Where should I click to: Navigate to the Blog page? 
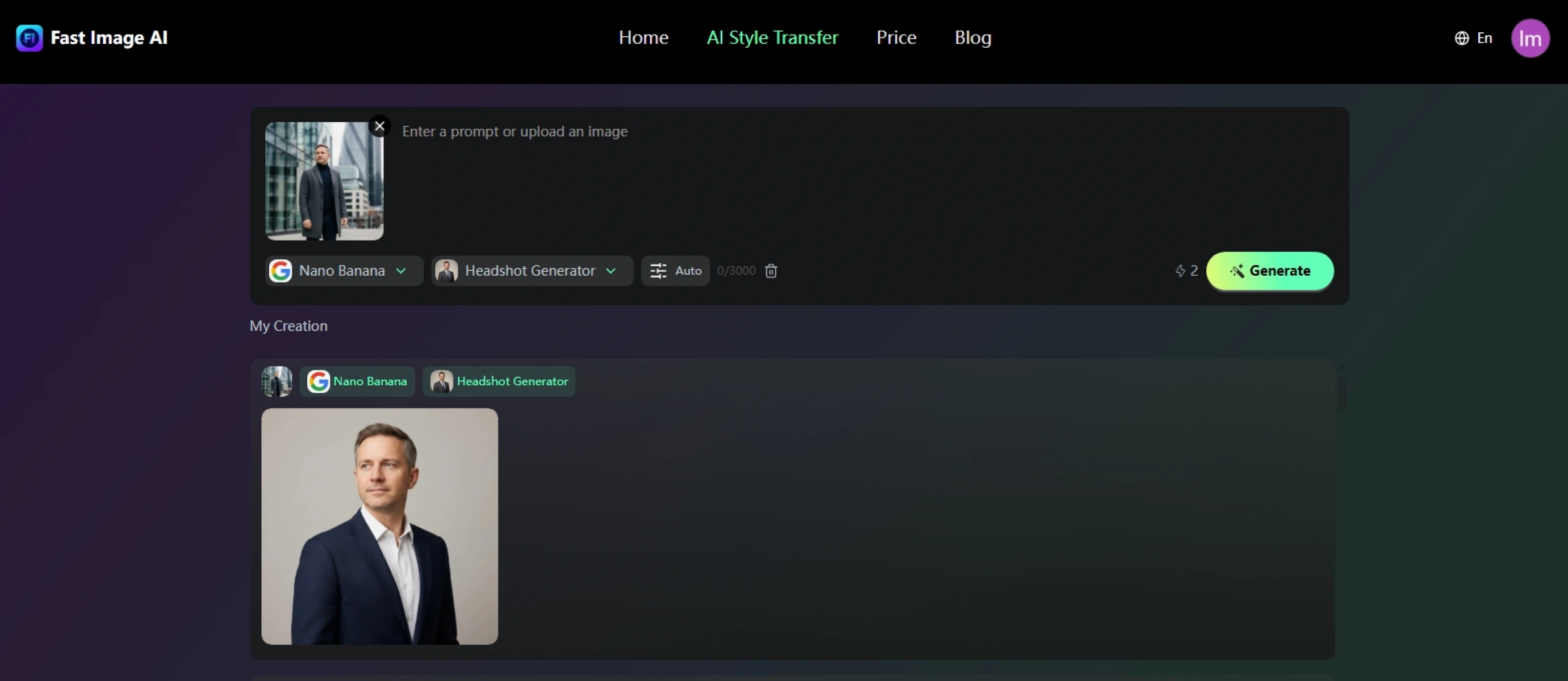pyautogui.click(x=973, y=37)
